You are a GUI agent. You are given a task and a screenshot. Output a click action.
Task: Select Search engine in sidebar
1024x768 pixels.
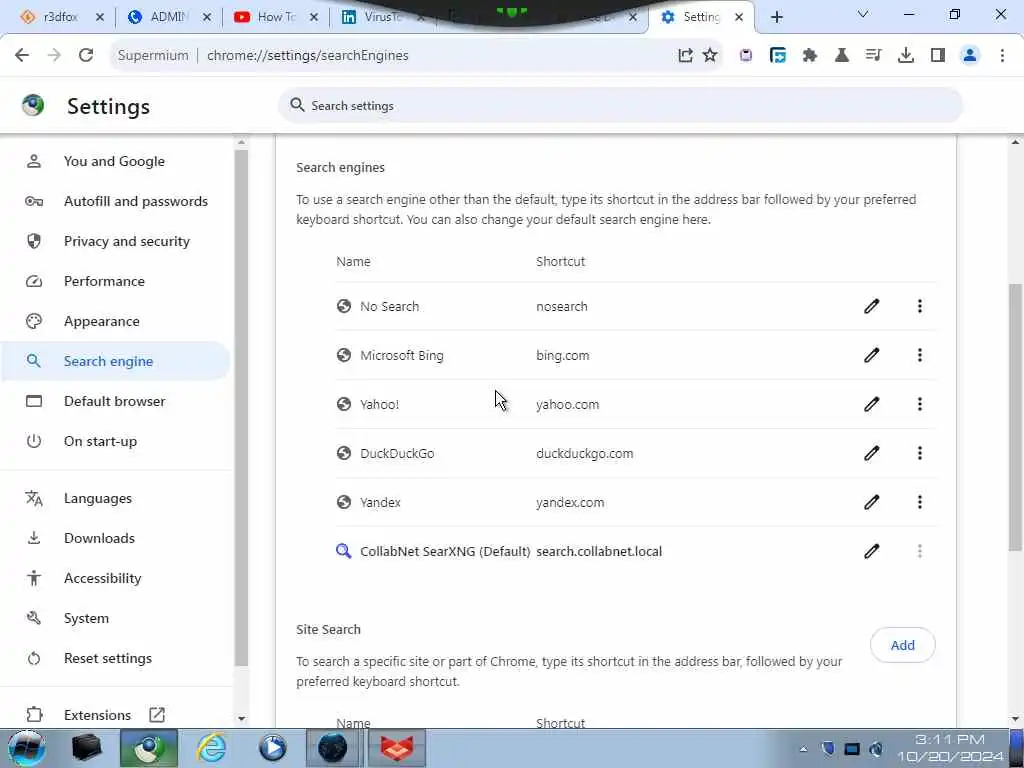coord(114,361)
